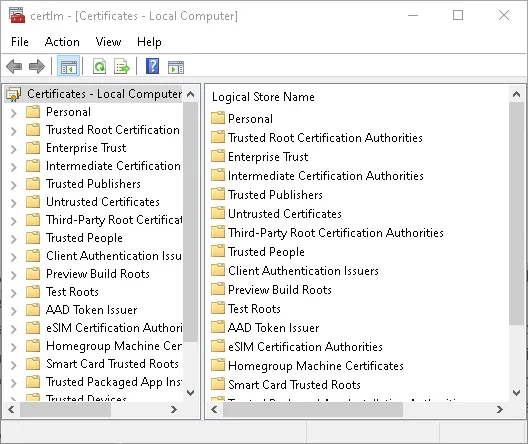Toggle Show/Hide Action Pane toolbar icon
This screenshot has width=528, height=444.
tap(176, 67)
